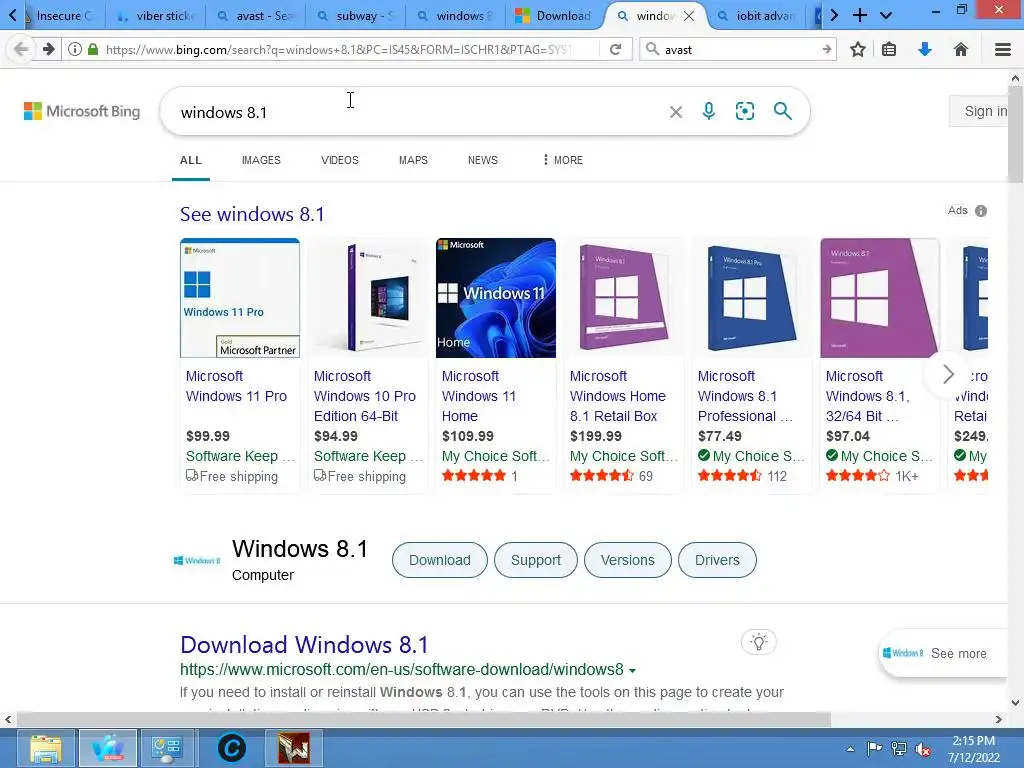Click the browser address bar URL
This screenshot has width=1024, height=768.
(338, 49)
